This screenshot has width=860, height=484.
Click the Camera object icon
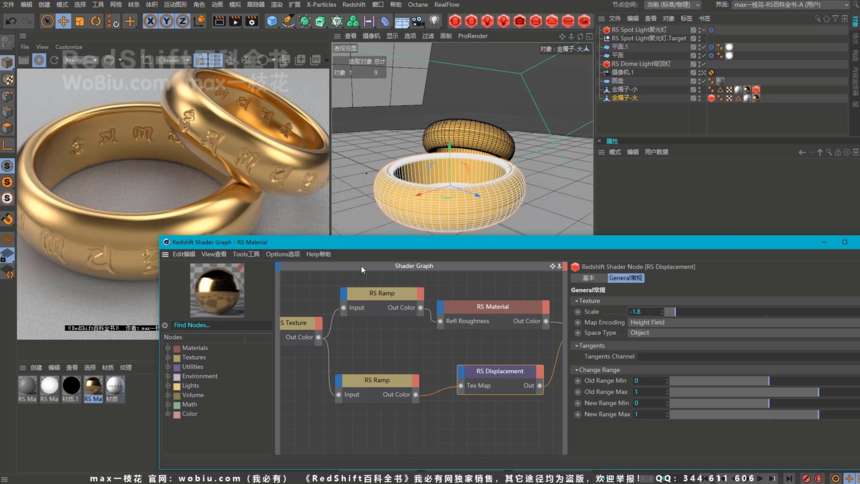click(x=418, y=21)
